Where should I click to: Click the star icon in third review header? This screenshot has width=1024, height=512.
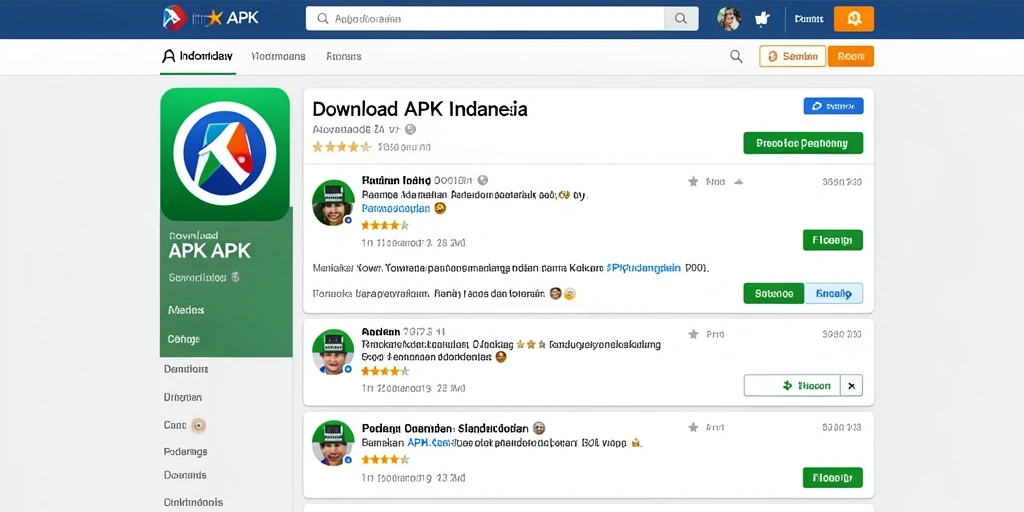[693, 427]
